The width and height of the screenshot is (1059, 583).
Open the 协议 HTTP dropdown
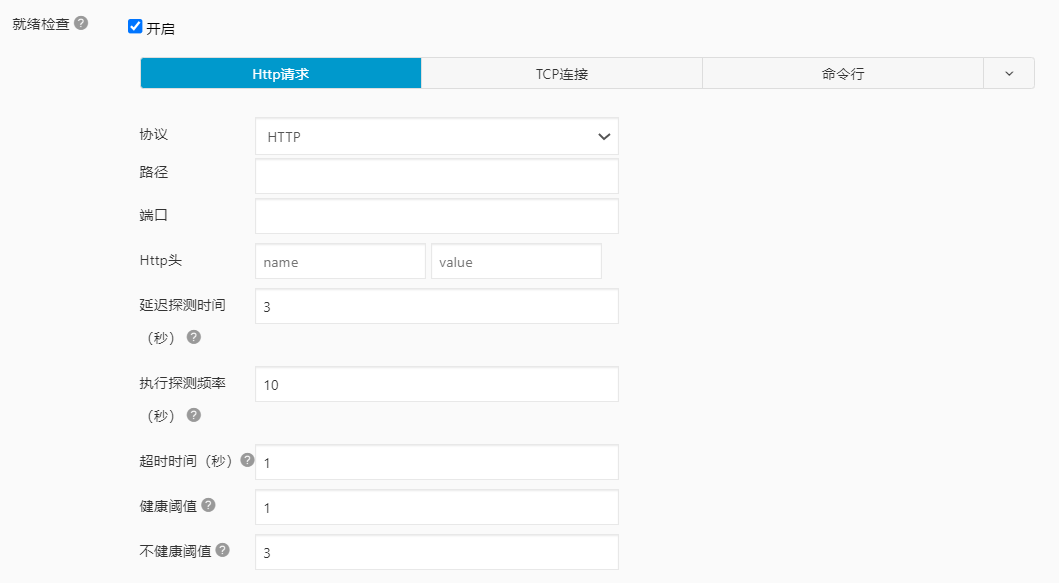pos(437,136)
